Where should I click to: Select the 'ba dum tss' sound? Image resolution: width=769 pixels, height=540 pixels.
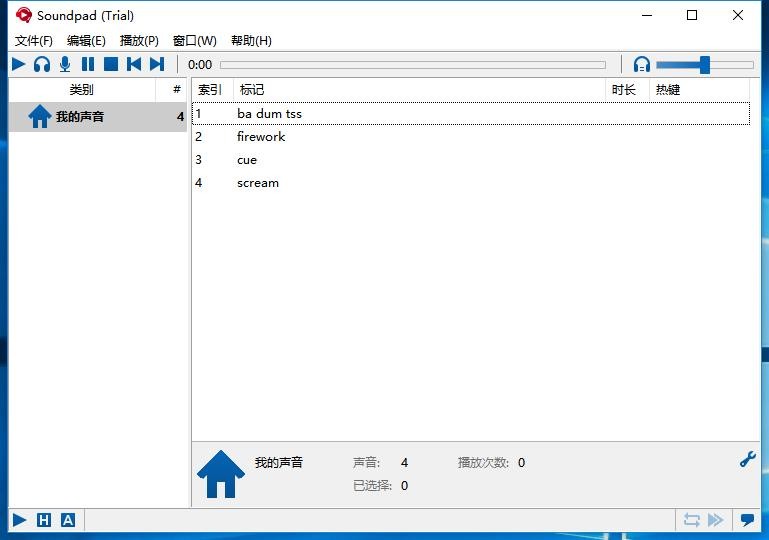[471, 113]
